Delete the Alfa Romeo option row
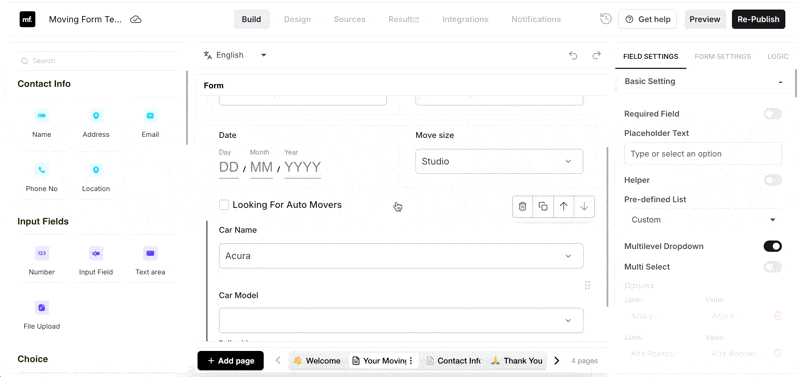800x377 pixels. coord(778,353)
